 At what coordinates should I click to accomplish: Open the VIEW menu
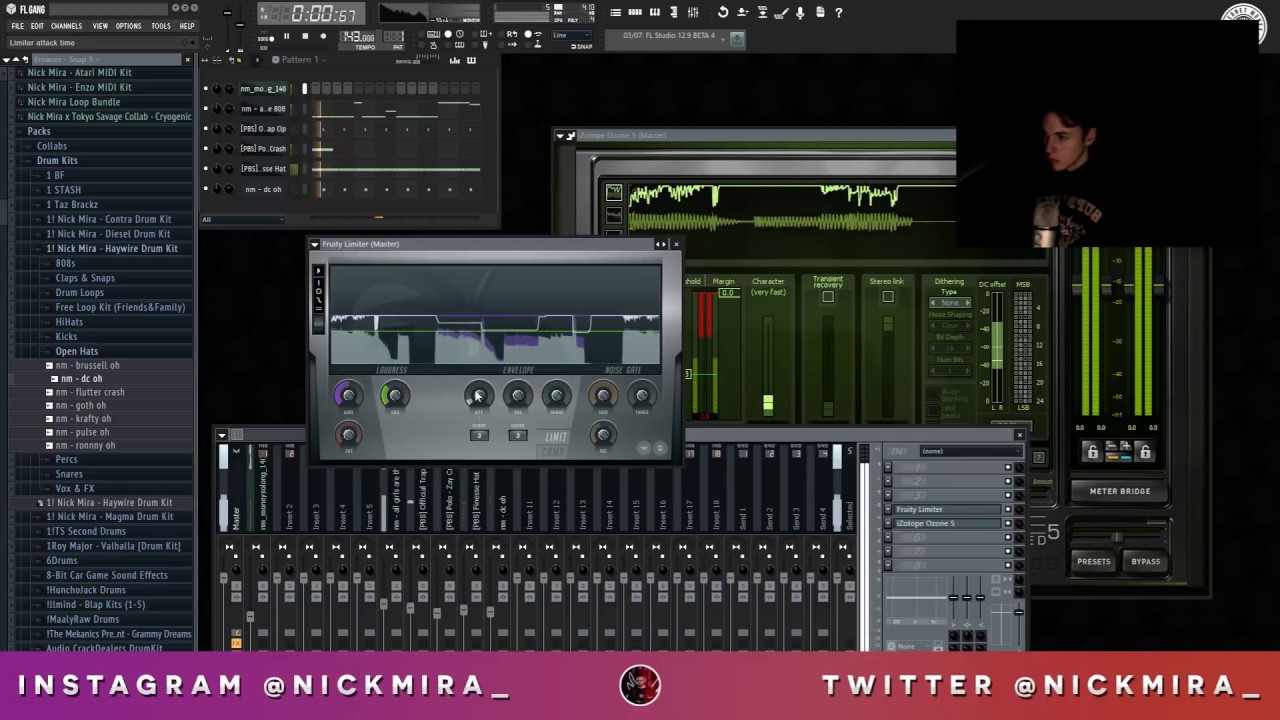[x=100, y=26]
